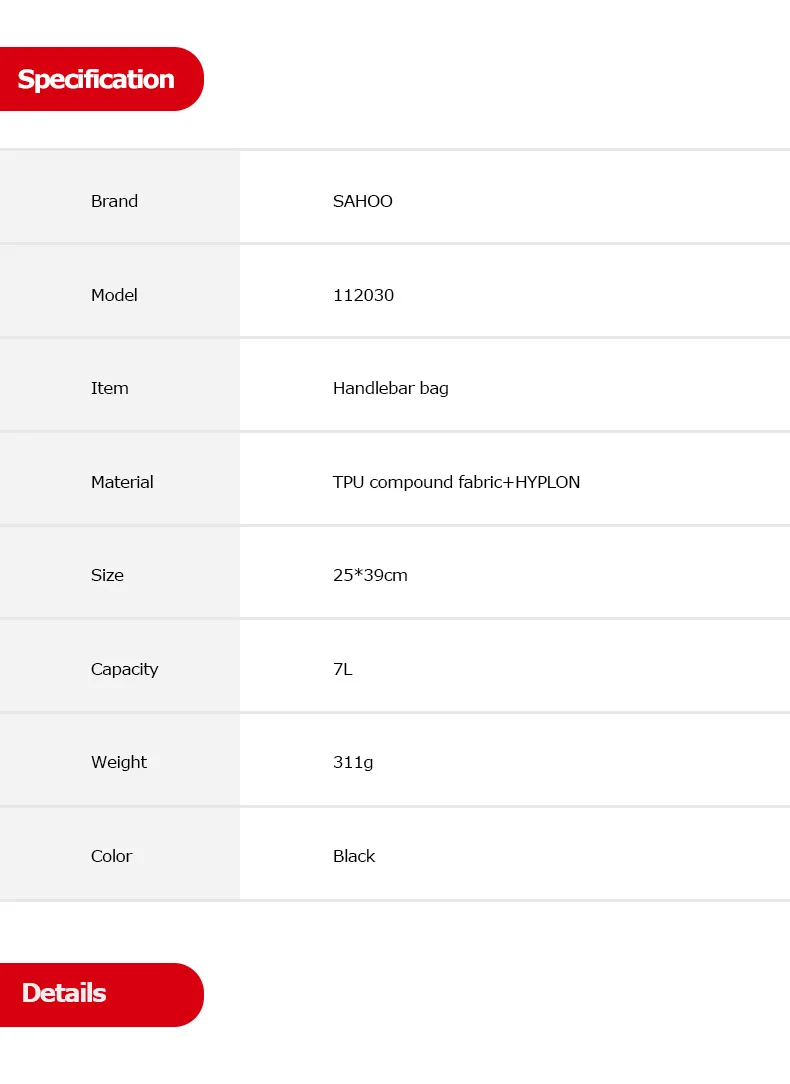
Task: Click the word Specification in header
Action: (x=96, y=80)
